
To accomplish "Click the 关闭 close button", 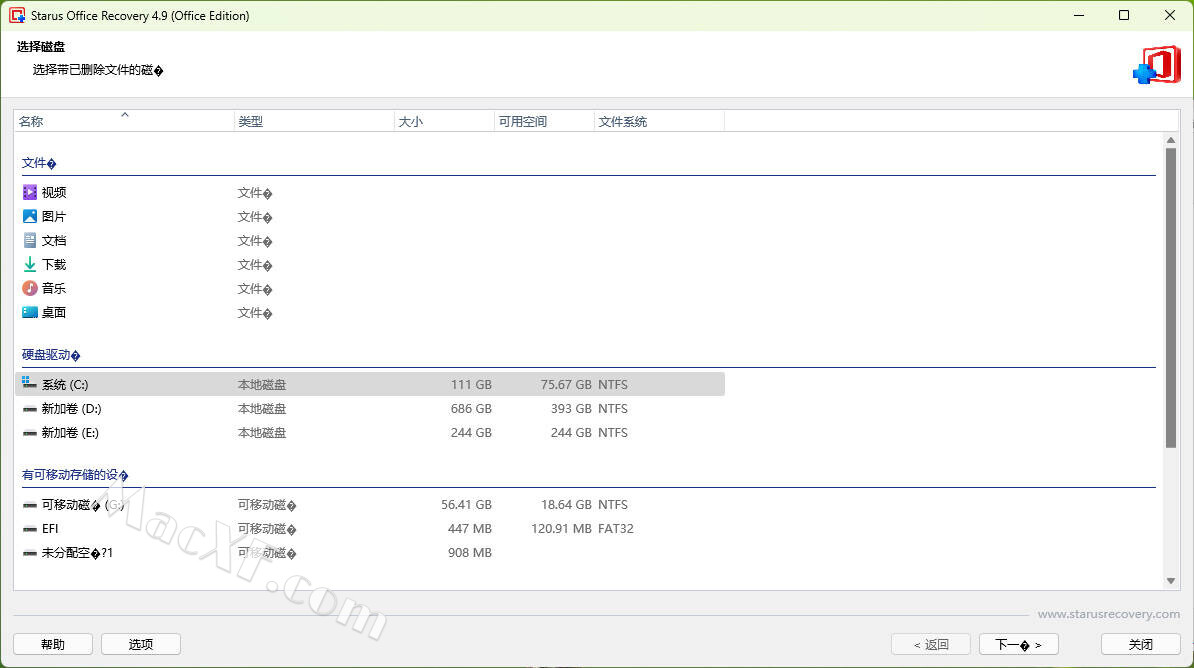I will [1141, 644].
